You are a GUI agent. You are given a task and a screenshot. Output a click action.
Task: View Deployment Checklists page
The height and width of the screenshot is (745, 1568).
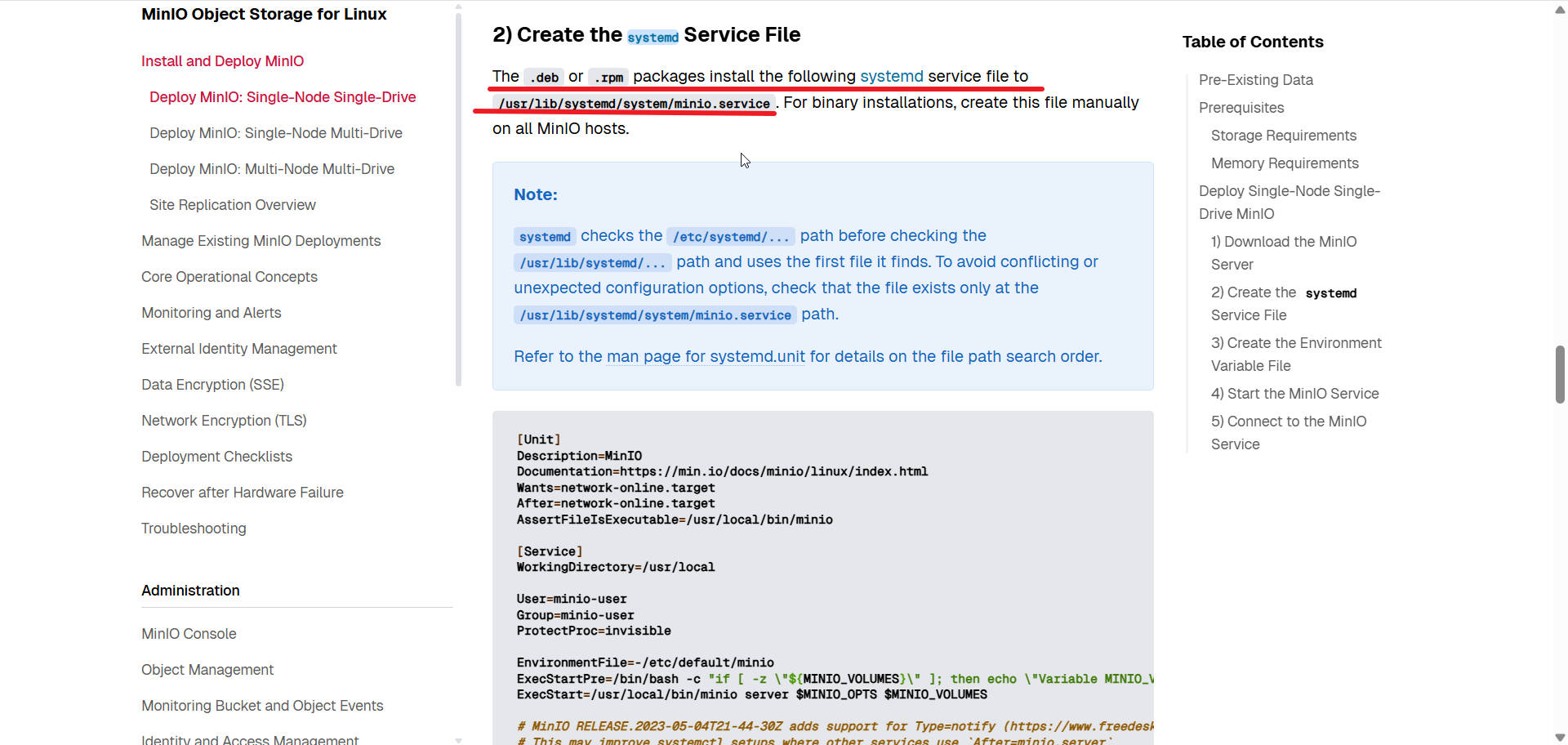pyautogui.click(x=217, y=457)
